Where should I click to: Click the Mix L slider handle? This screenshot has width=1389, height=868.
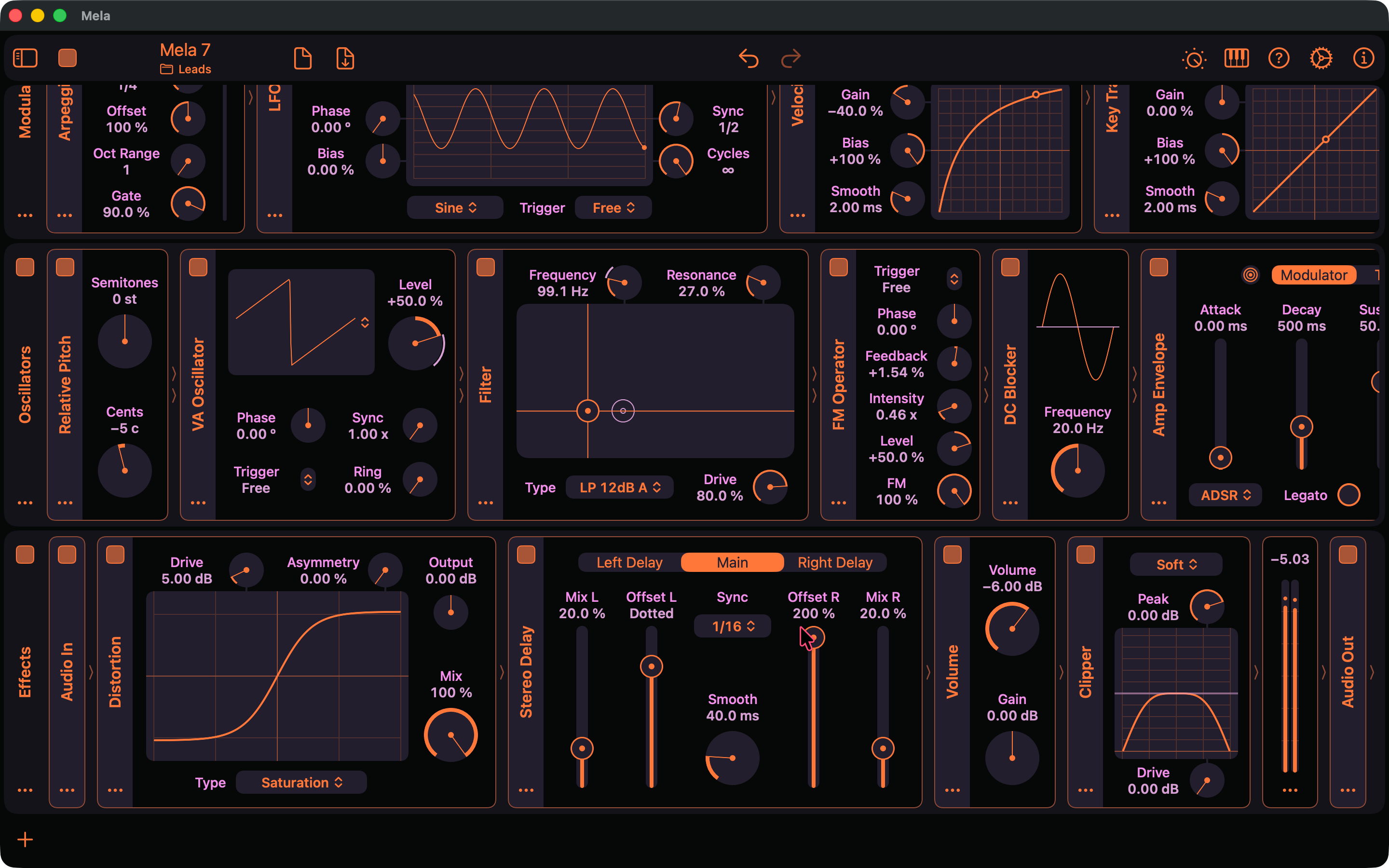point(582,748)
